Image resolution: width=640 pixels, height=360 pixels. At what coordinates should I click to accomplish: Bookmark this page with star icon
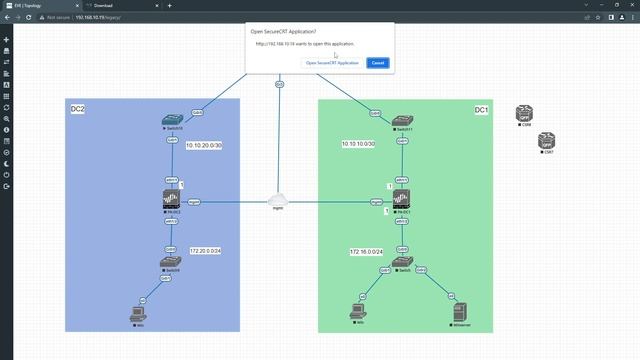point(598,18)
